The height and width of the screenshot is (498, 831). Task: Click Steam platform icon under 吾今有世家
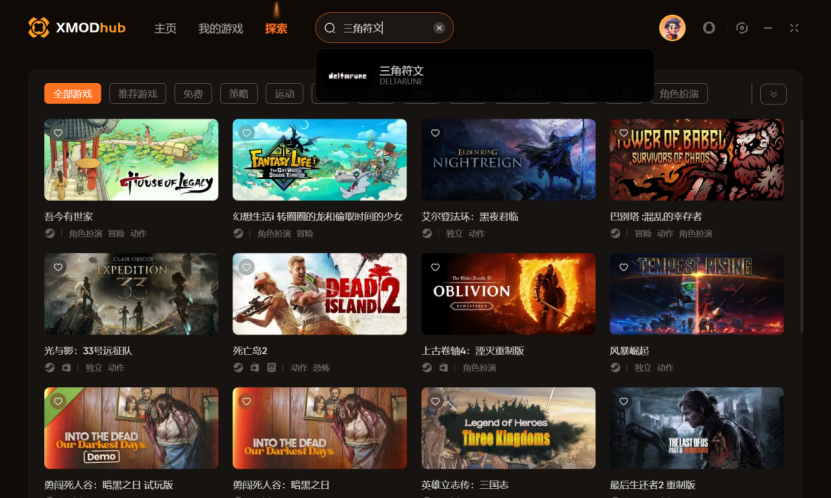tap(50, 233)
